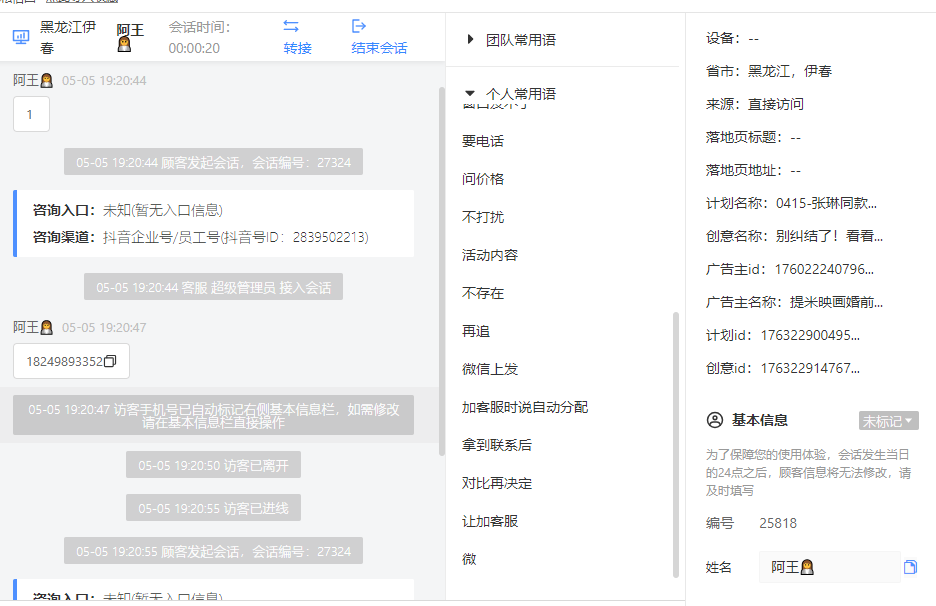Click the chat history scrollbar
Viewport: 936px width, 606px height.
coord(442,272)
